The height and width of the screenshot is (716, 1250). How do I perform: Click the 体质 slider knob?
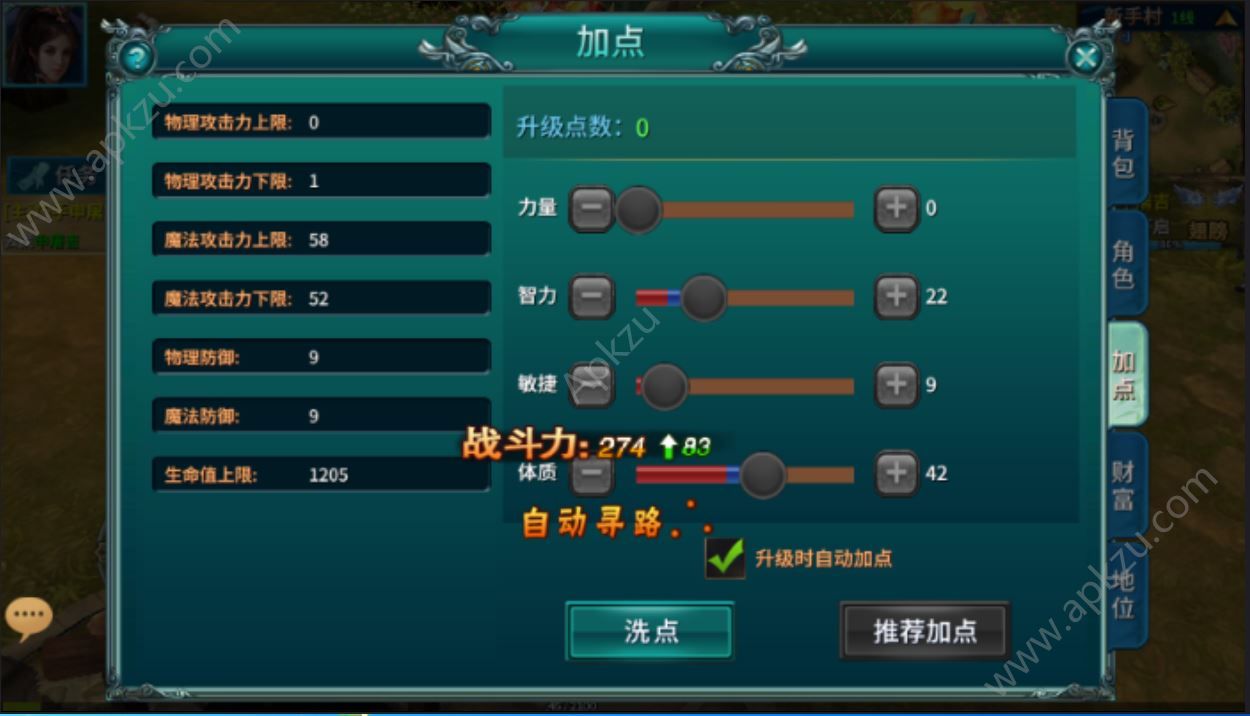(763, 475)
